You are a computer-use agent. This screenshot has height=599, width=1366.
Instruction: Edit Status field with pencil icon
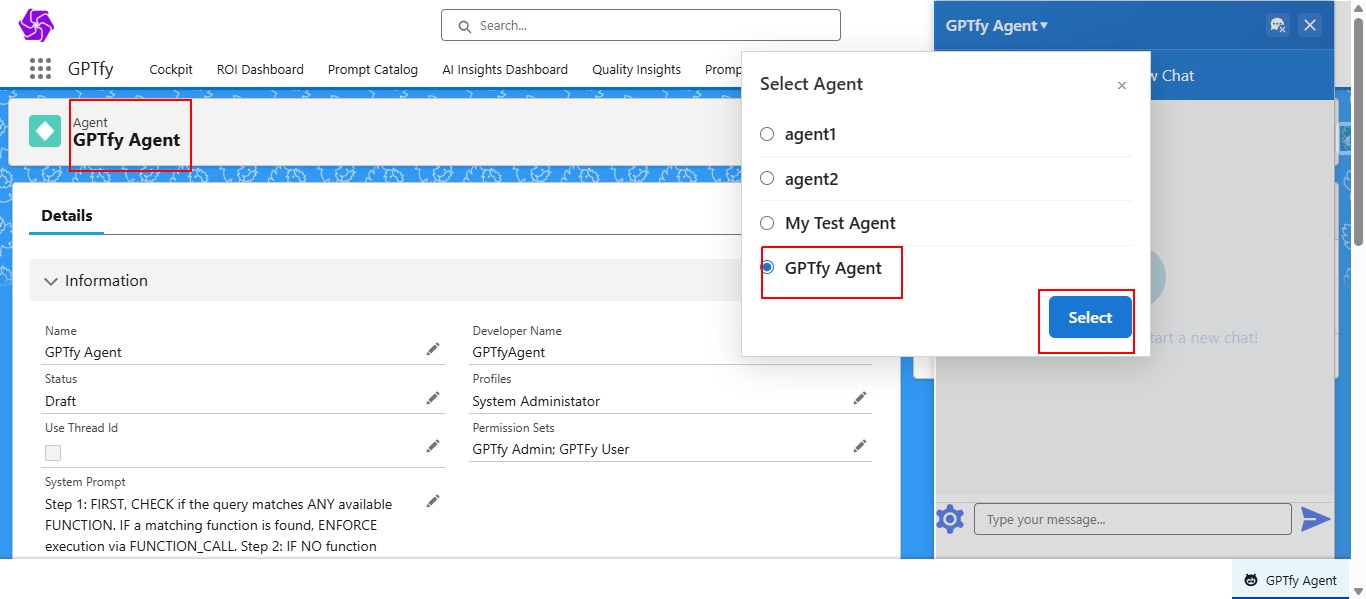(x=432, y=398)
